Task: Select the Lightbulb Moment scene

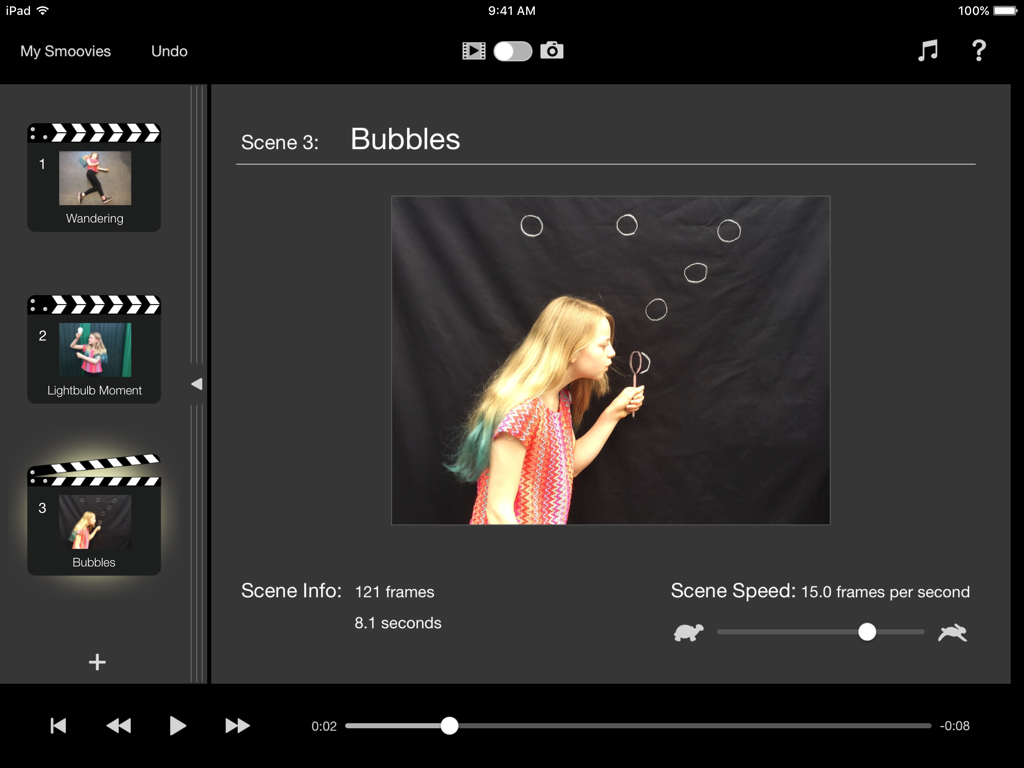Action: click(x=93, y=348)
